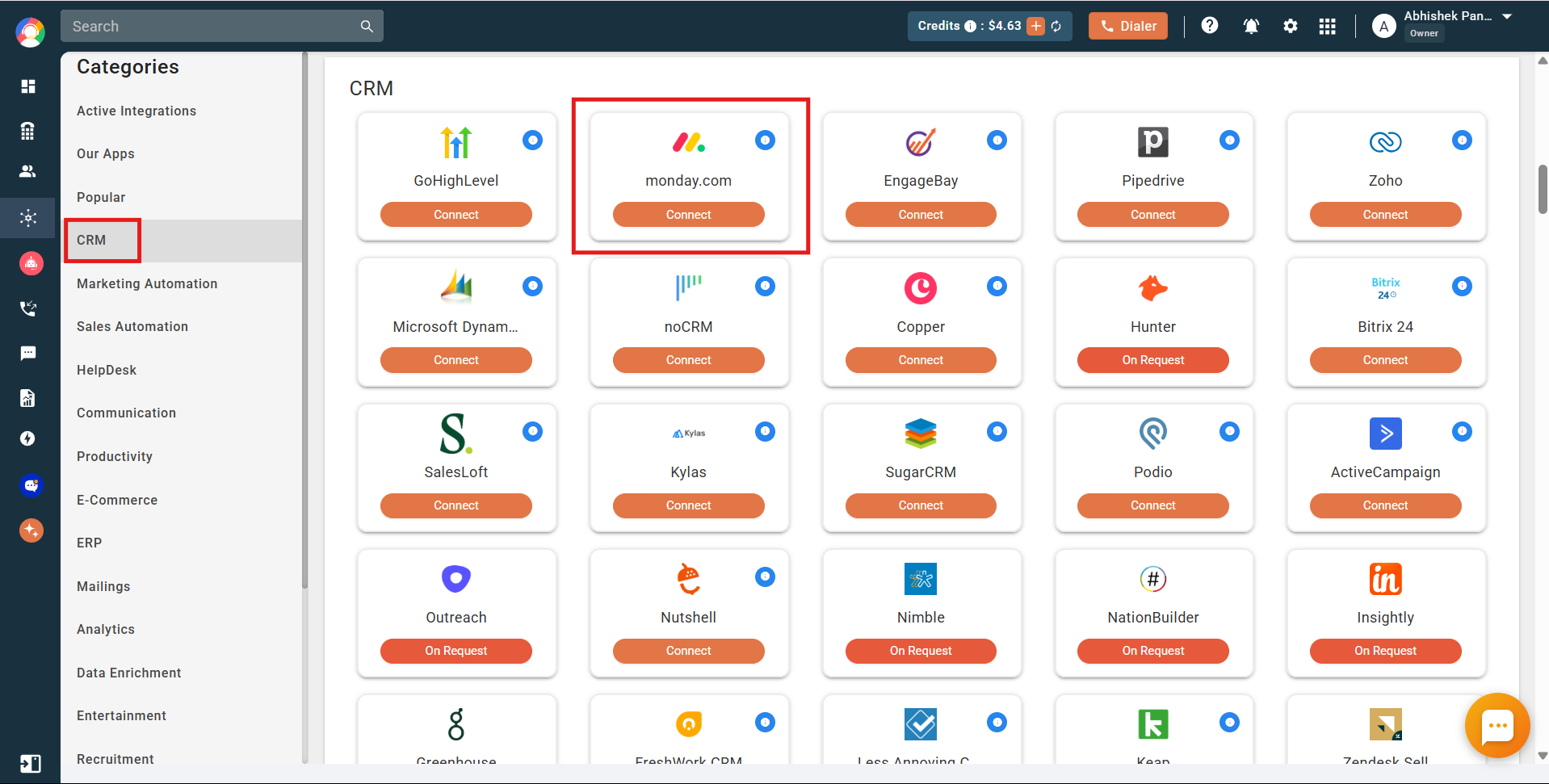Click into the Search field

click(x=222, y=27)
